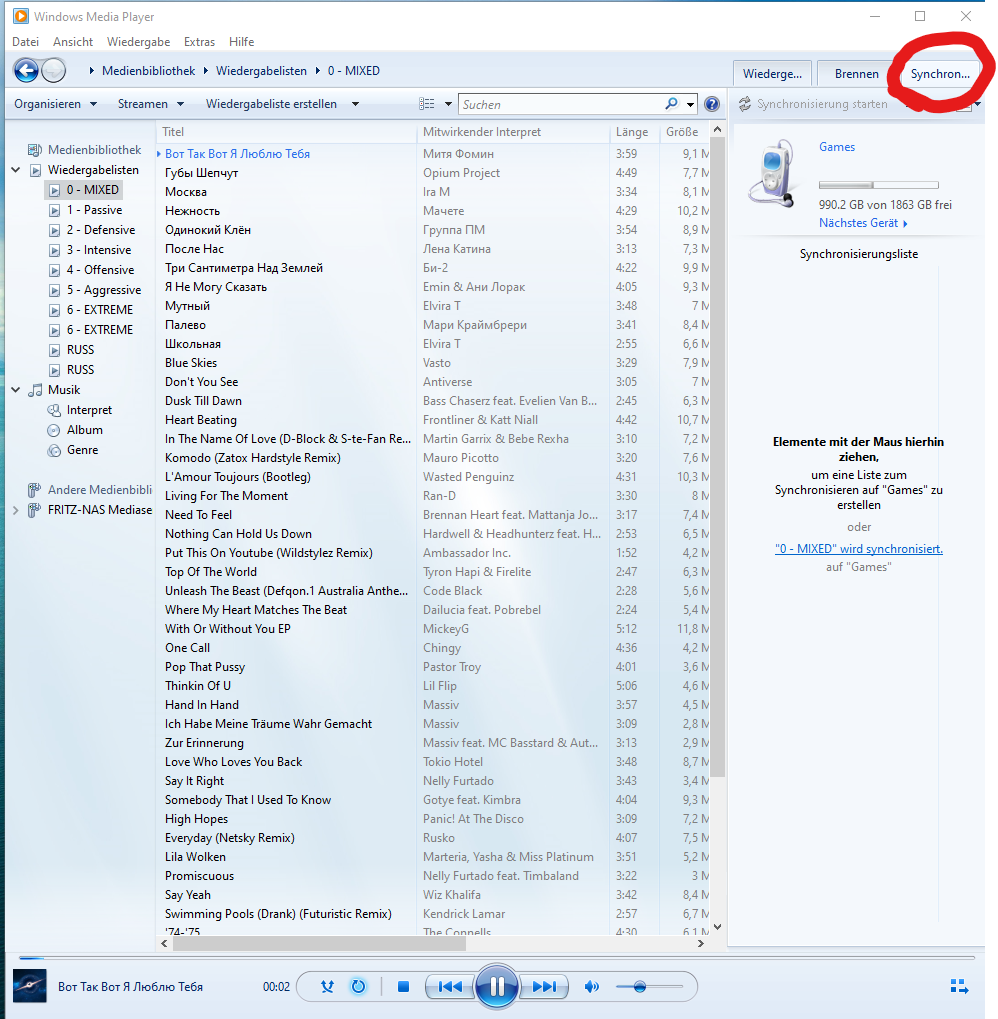Sort by the Titel column header
998x1019 pixels.
[286, 132]
